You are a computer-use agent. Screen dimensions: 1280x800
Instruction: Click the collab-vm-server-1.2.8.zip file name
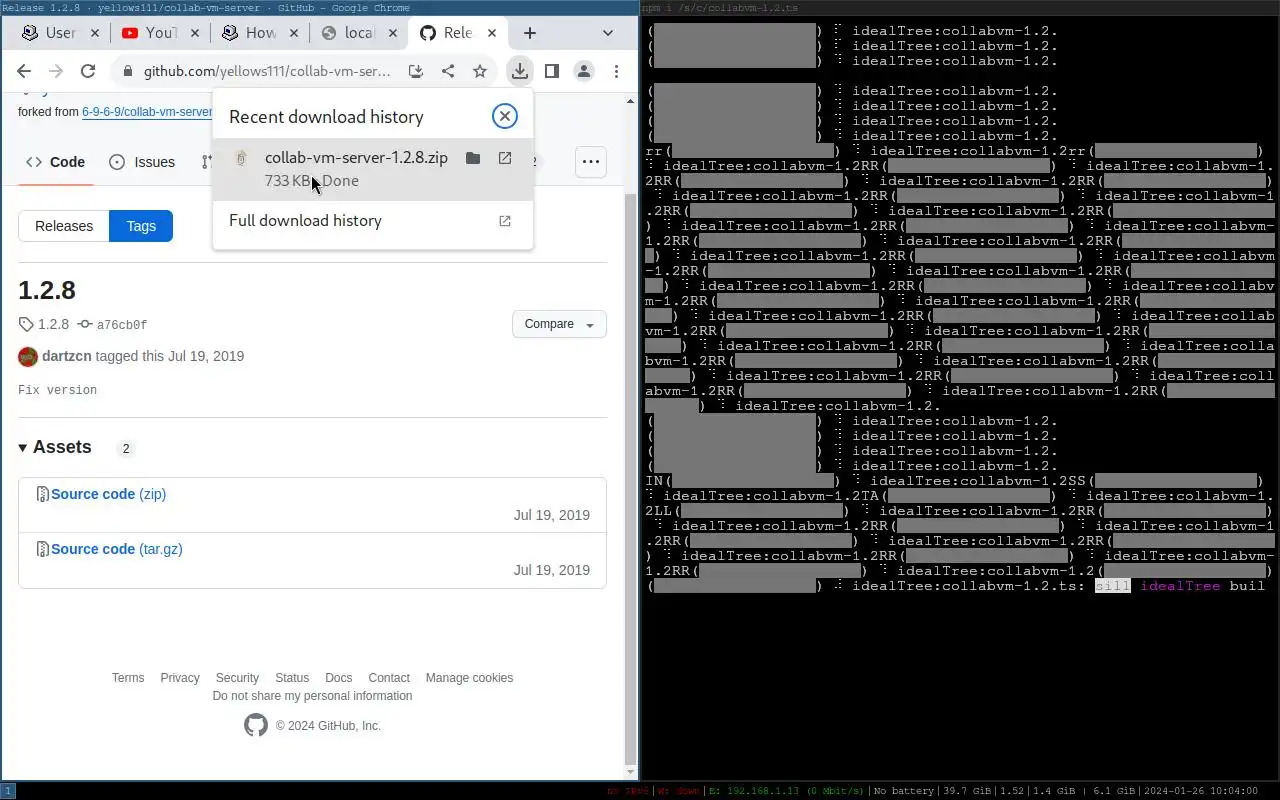point(356,158)
